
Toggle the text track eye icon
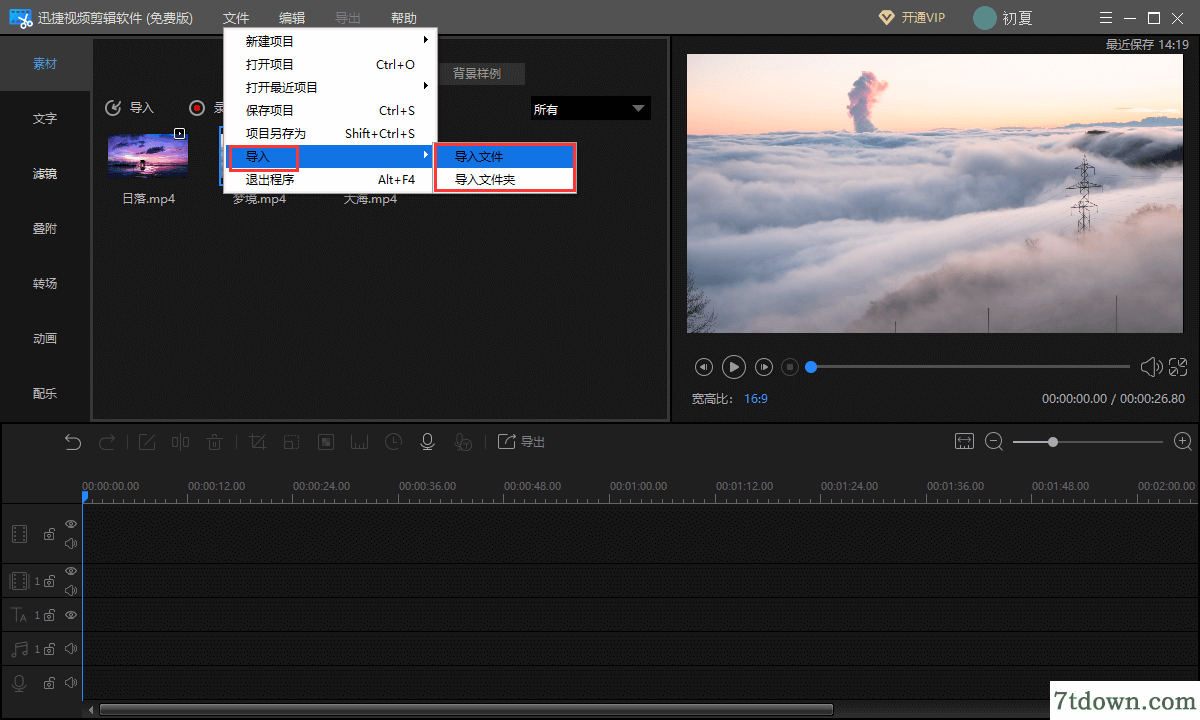(71, 615)
